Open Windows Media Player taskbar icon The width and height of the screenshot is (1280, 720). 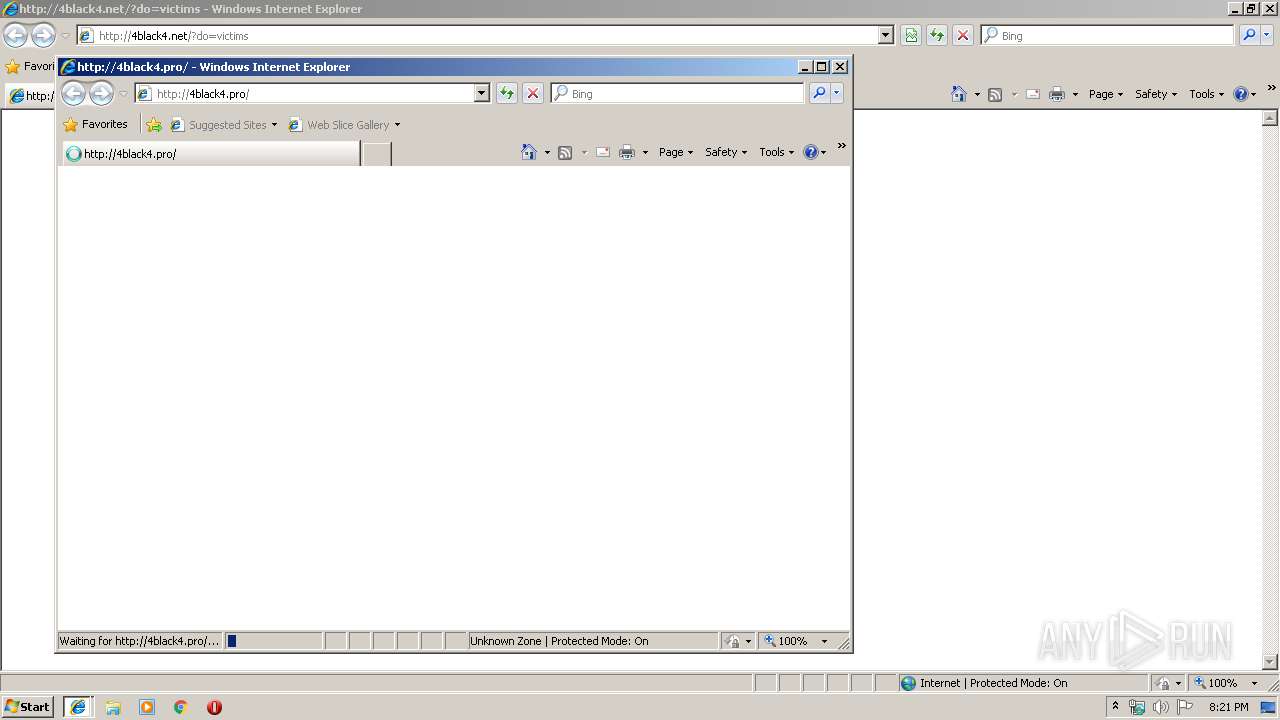tap(147, 707)
